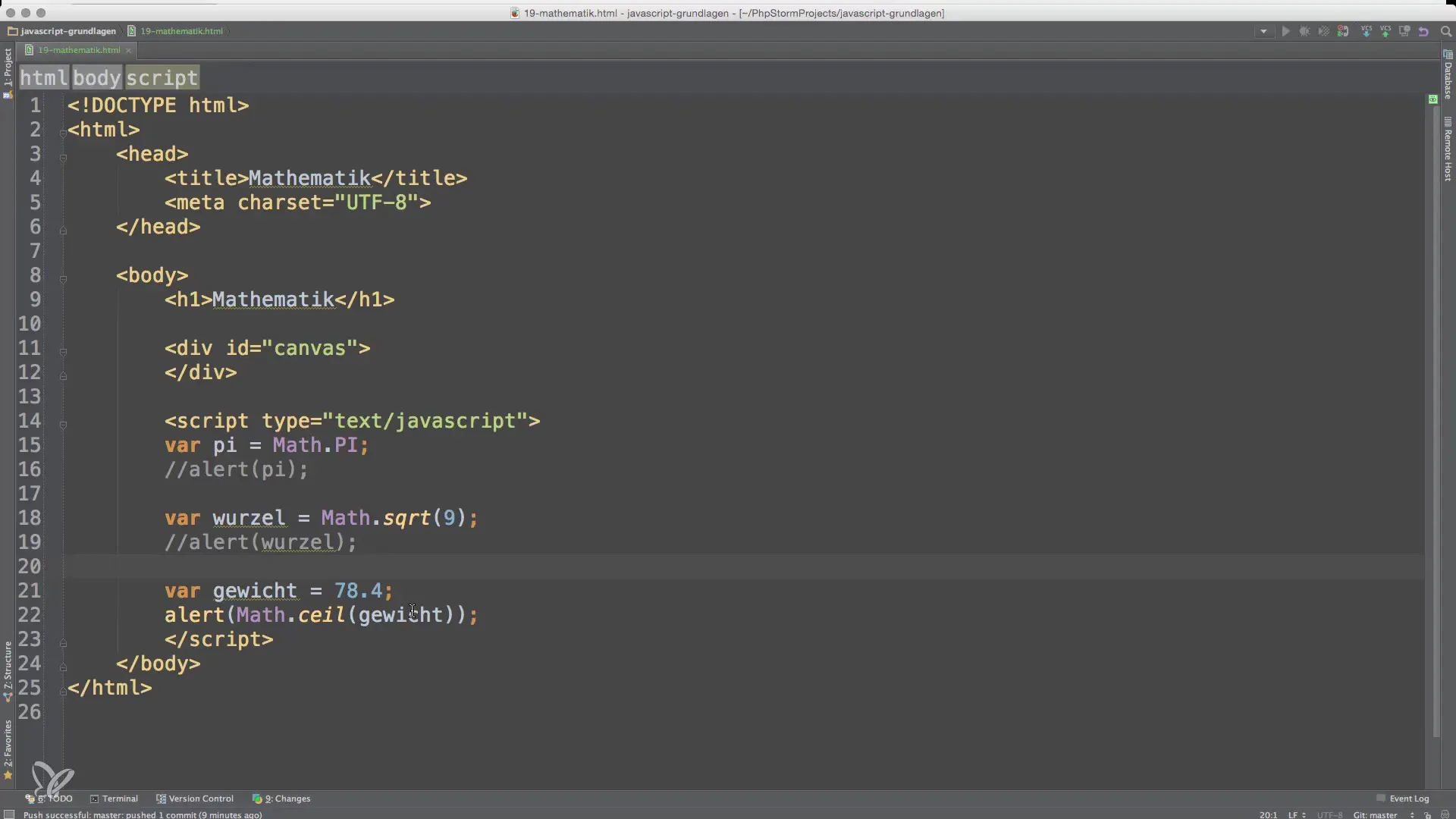Screen dimensions: 1456x819
Task: Click the html structure breadcrumb
Action: pos(44,77)
